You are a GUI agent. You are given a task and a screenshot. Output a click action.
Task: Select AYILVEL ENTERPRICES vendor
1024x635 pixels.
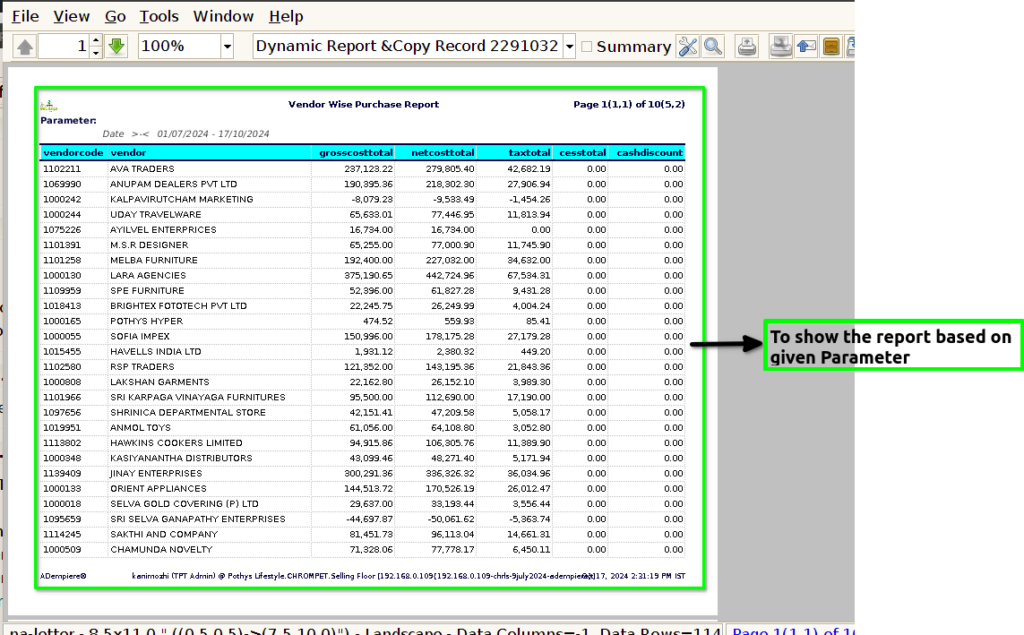[163, 230]
